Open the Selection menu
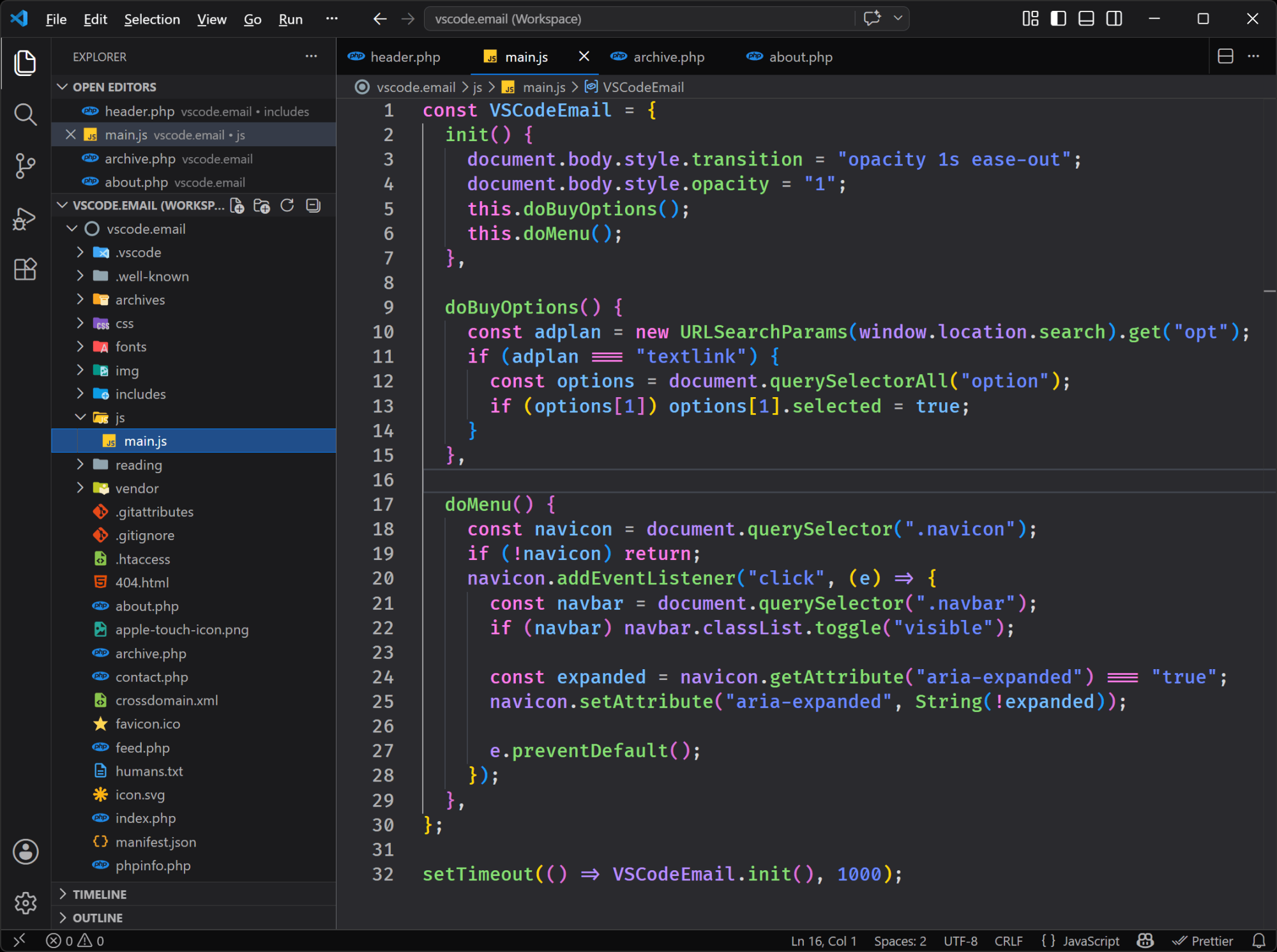 pos(152,19)
